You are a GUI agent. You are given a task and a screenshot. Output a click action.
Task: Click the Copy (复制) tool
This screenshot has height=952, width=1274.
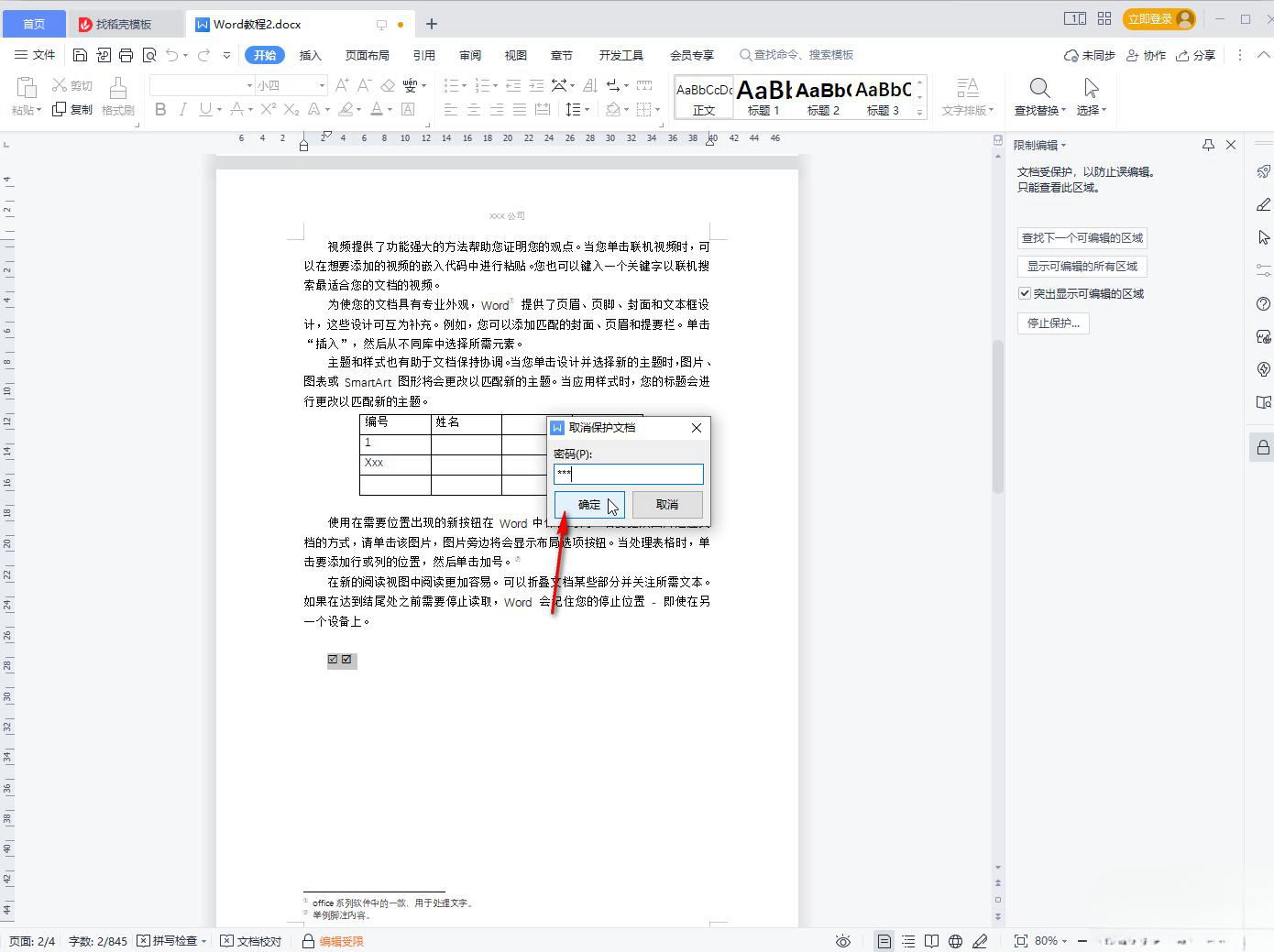click(x=72, y=109)
